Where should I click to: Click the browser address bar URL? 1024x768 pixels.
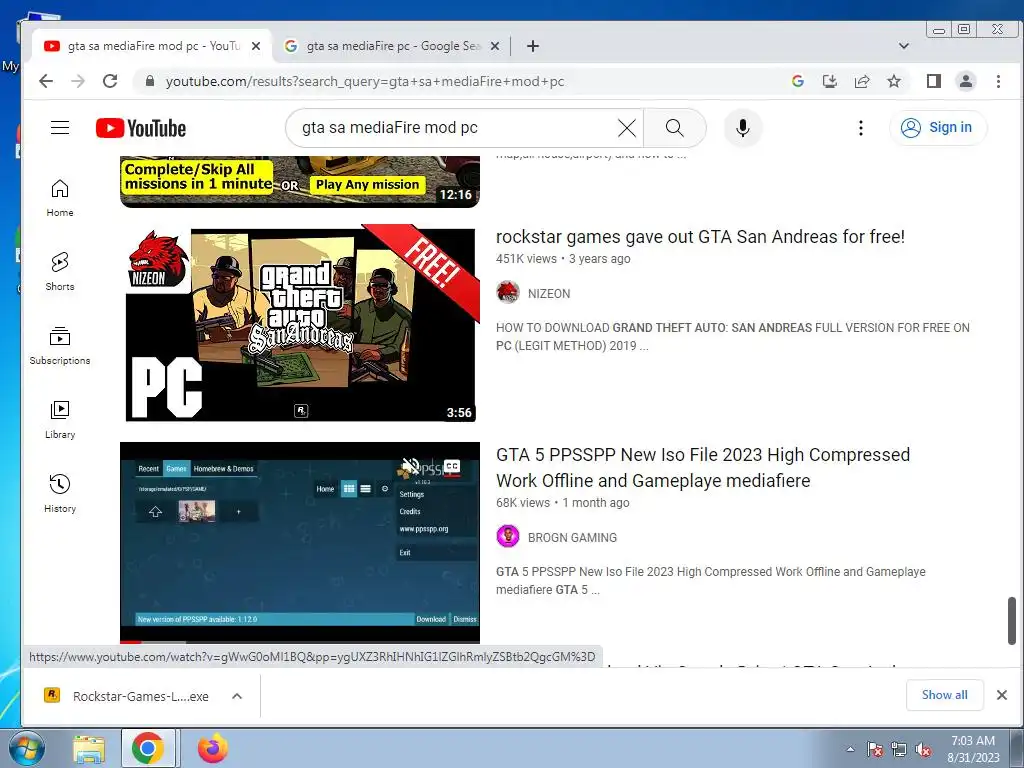[x=364, y=82]
